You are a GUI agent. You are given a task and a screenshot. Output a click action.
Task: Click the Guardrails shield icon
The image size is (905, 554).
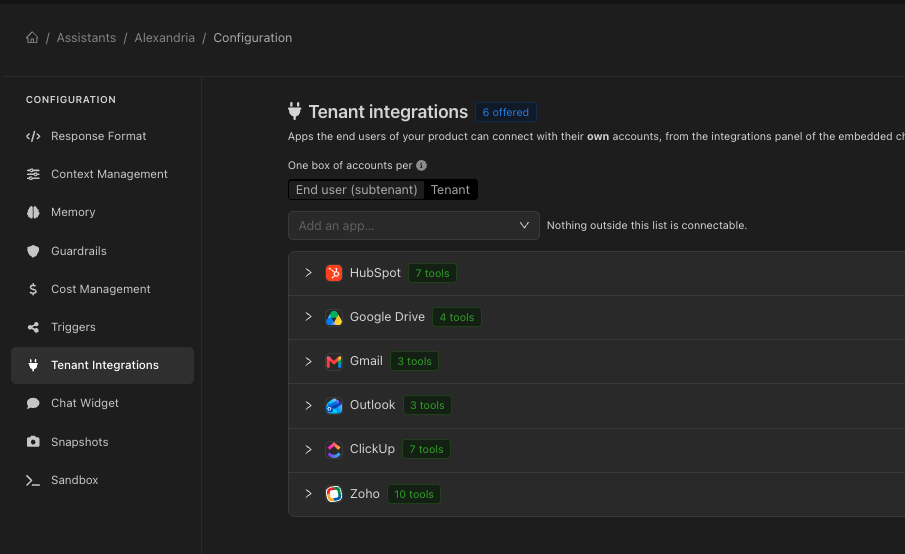pos(33,251)
